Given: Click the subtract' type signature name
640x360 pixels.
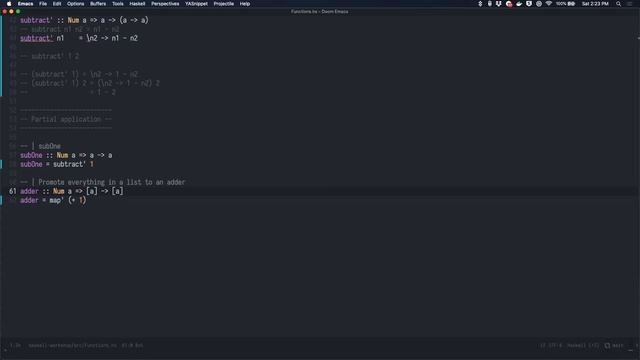Looking at the screenshot, I should [x=36, y=20].
